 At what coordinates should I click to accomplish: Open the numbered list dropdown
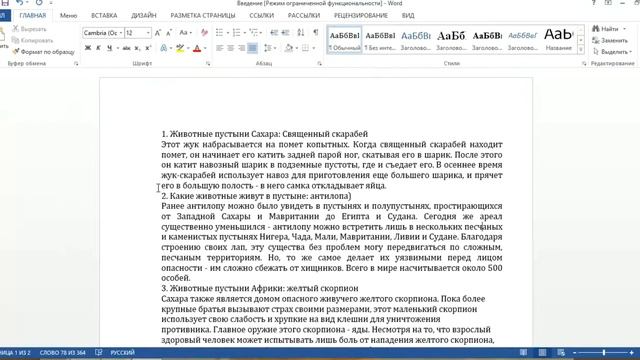click(244, 33)
